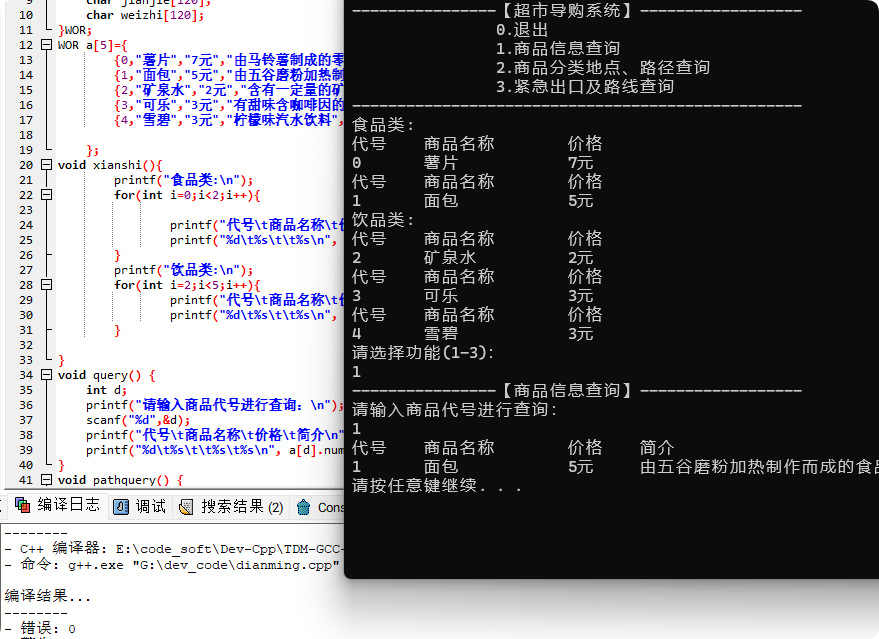Click the 【超市导购系统】 console header
879x639 pixels.
click(x=567, y=10)
